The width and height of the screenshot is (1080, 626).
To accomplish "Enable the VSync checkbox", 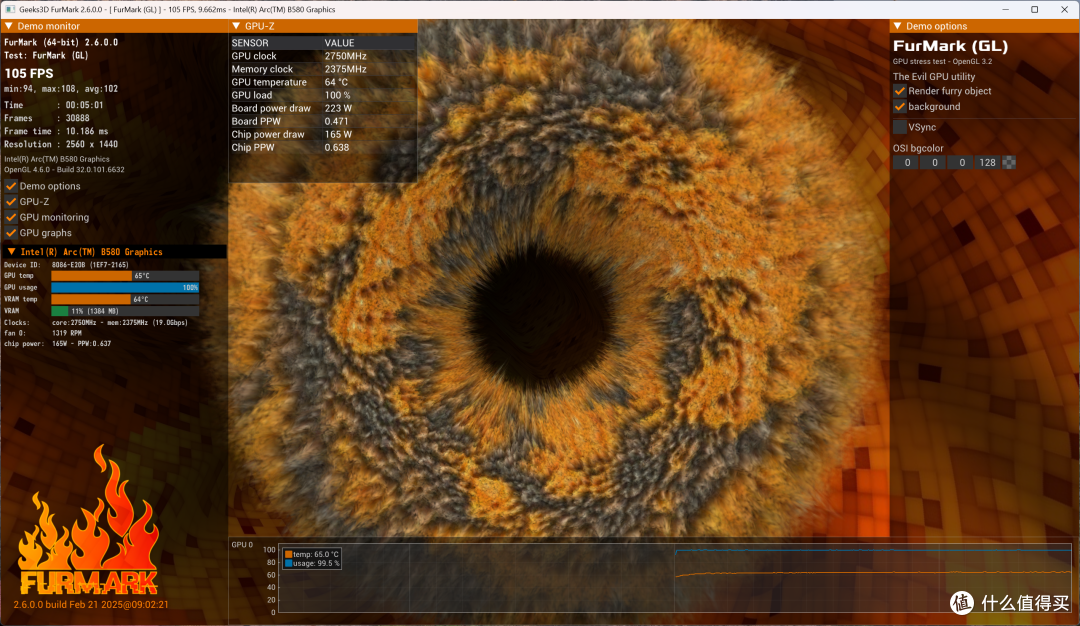I will pyautogui.click(x=900, y=127).
